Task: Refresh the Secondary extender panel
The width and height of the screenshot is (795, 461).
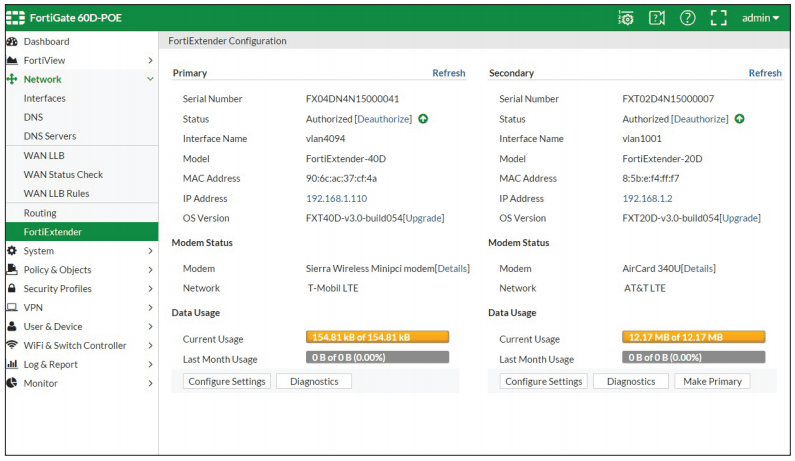Action: tap(765, 73)
